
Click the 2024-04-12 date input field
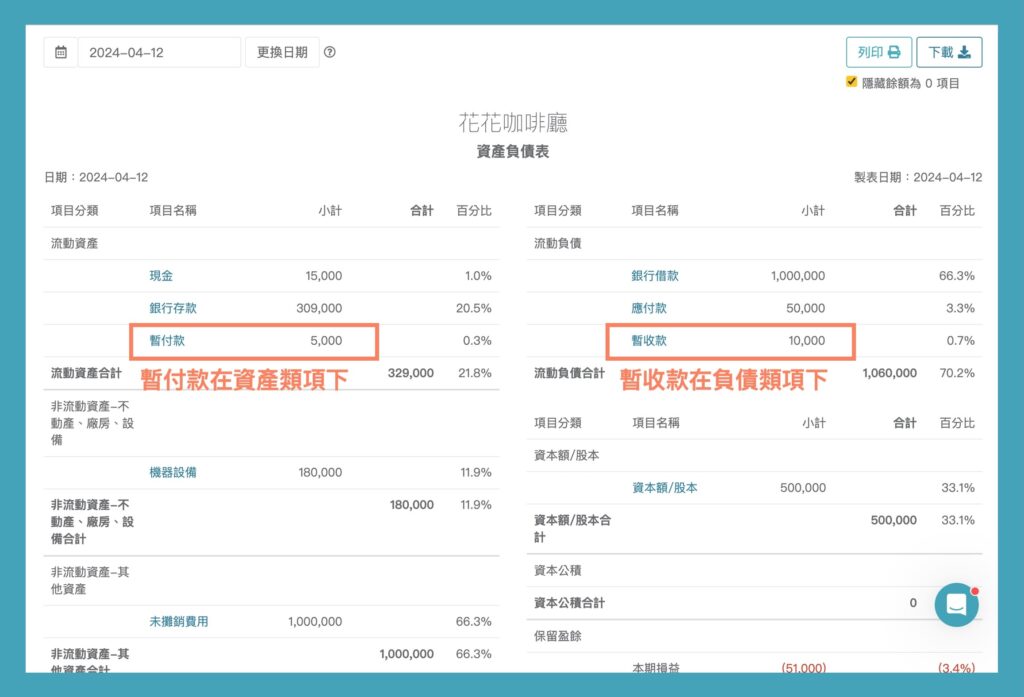point(159,52)
